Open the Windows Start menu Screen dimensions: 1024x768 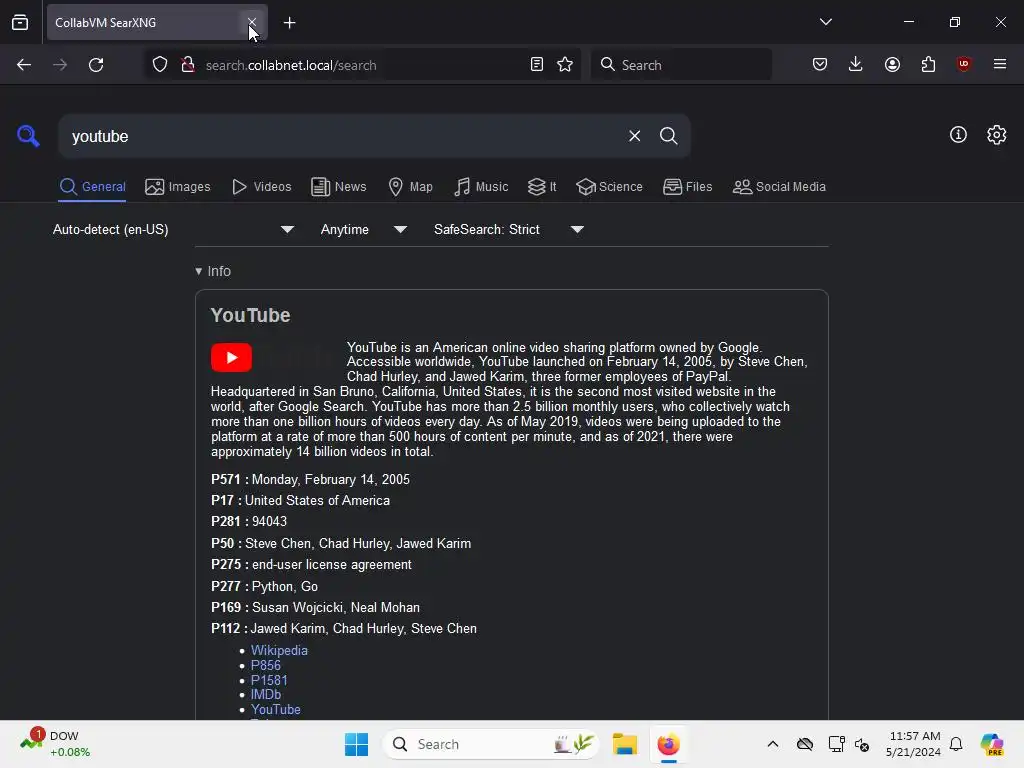point(357,744)
